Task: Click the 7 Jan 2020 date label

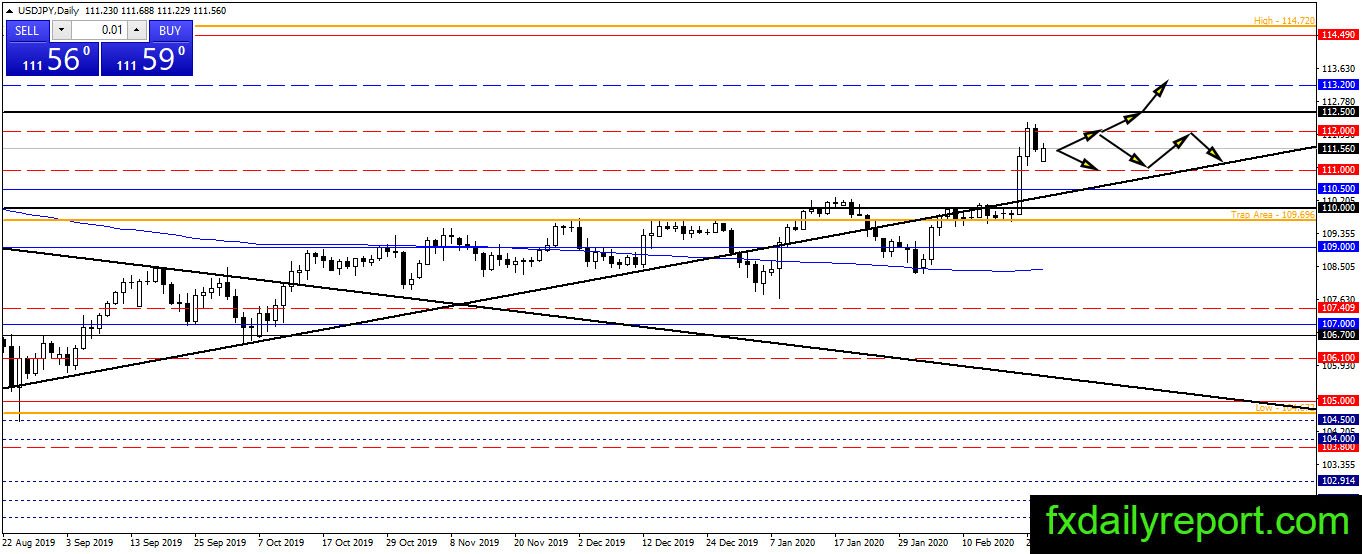Action: 793,544
